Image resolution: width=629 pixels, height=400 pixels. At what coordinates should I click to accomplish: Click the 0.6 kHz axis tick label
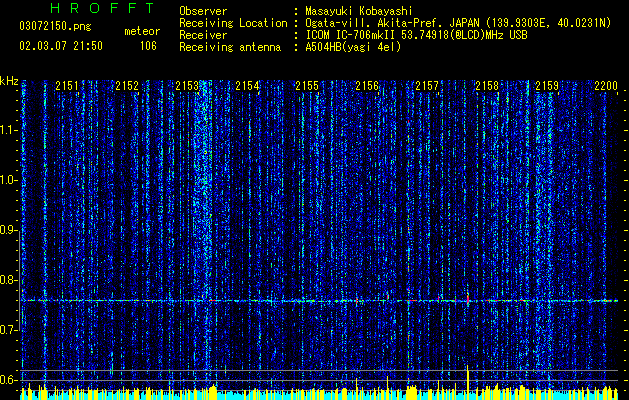(x=8, y=380)
